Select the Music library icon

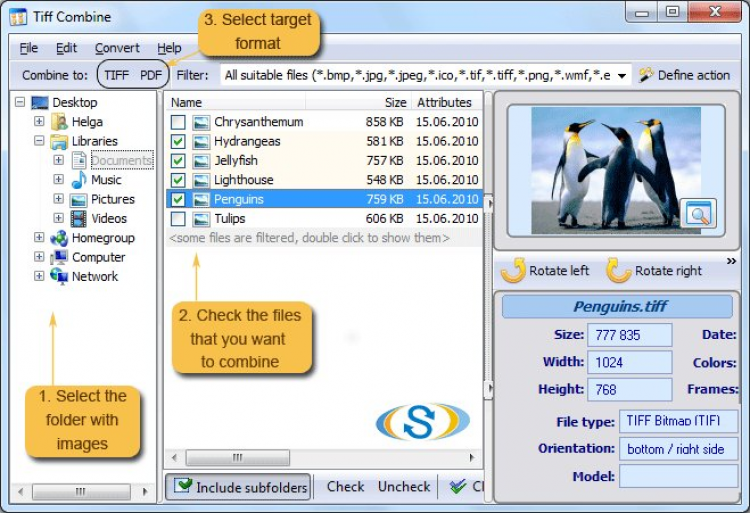[79, 180]
